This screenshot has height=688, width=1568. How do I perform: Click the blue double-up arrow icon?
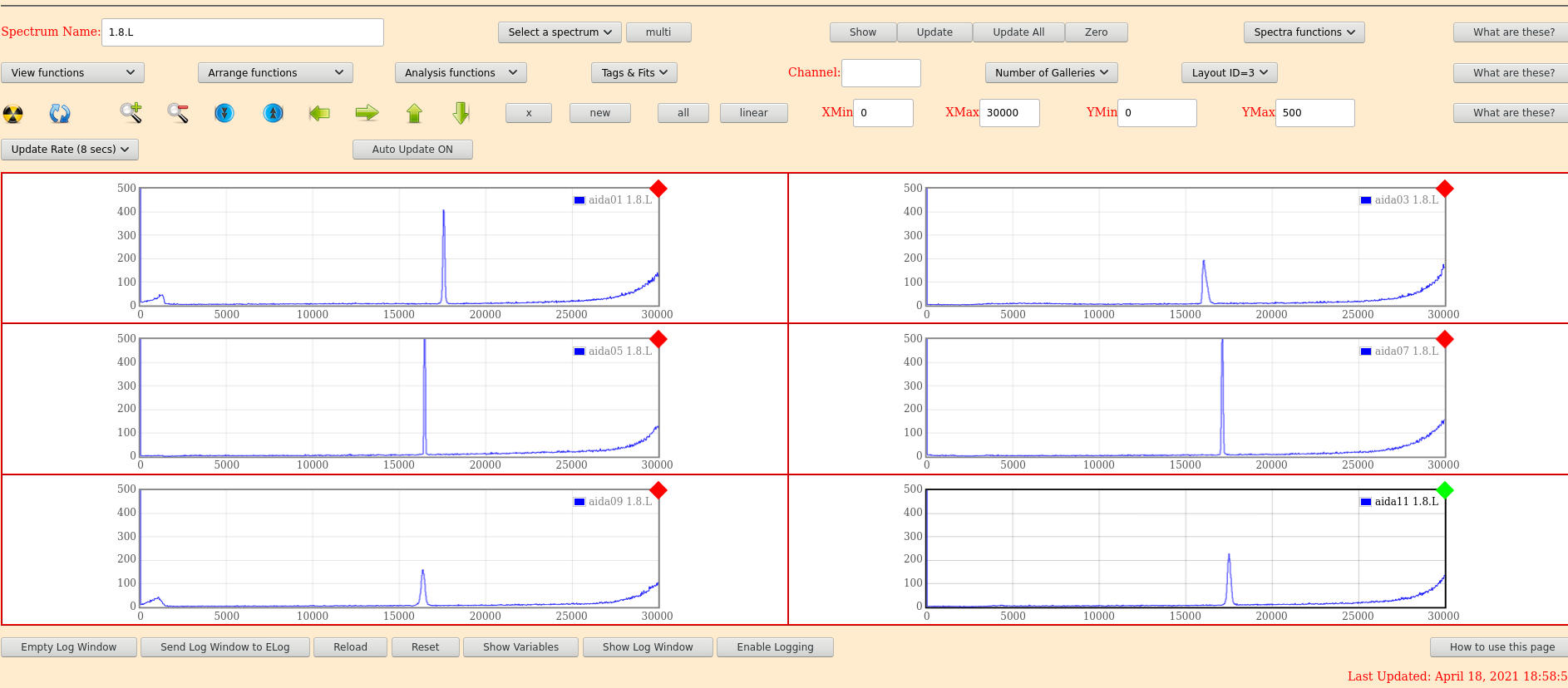pyautogui.click(x=274, y=113)
